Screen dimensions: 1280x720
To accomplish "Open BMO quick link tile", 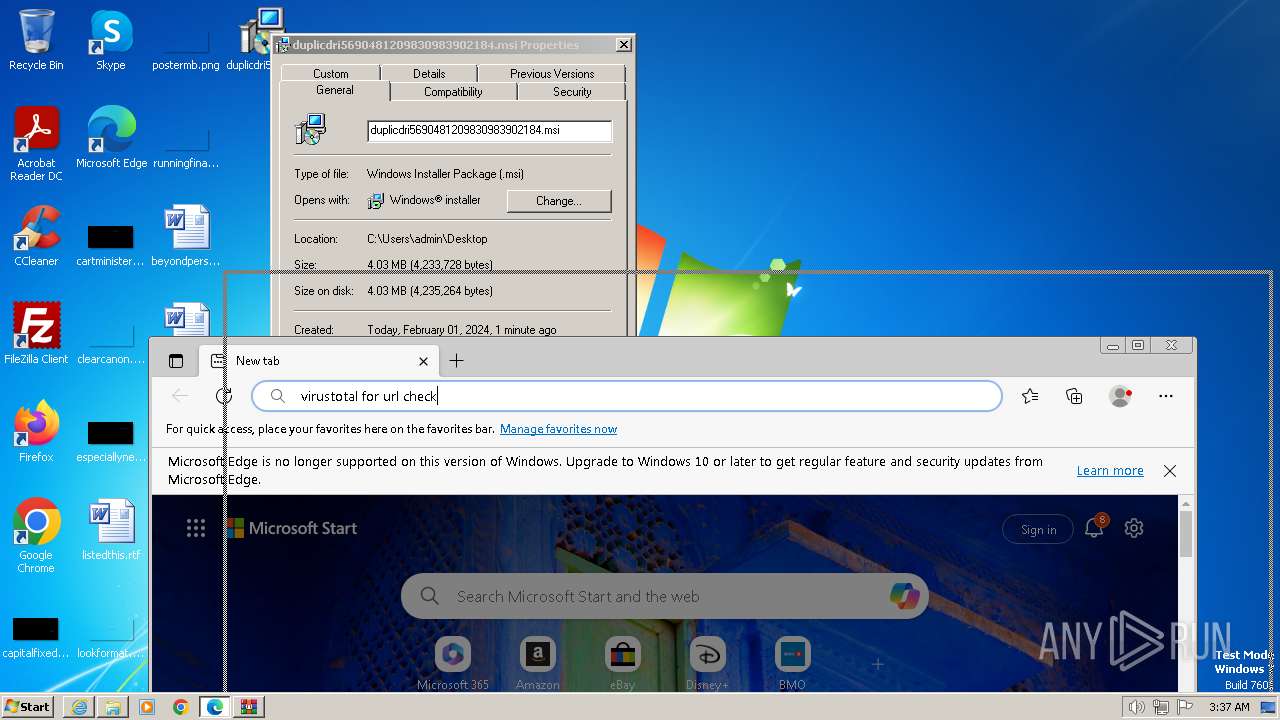I will 793,664.
